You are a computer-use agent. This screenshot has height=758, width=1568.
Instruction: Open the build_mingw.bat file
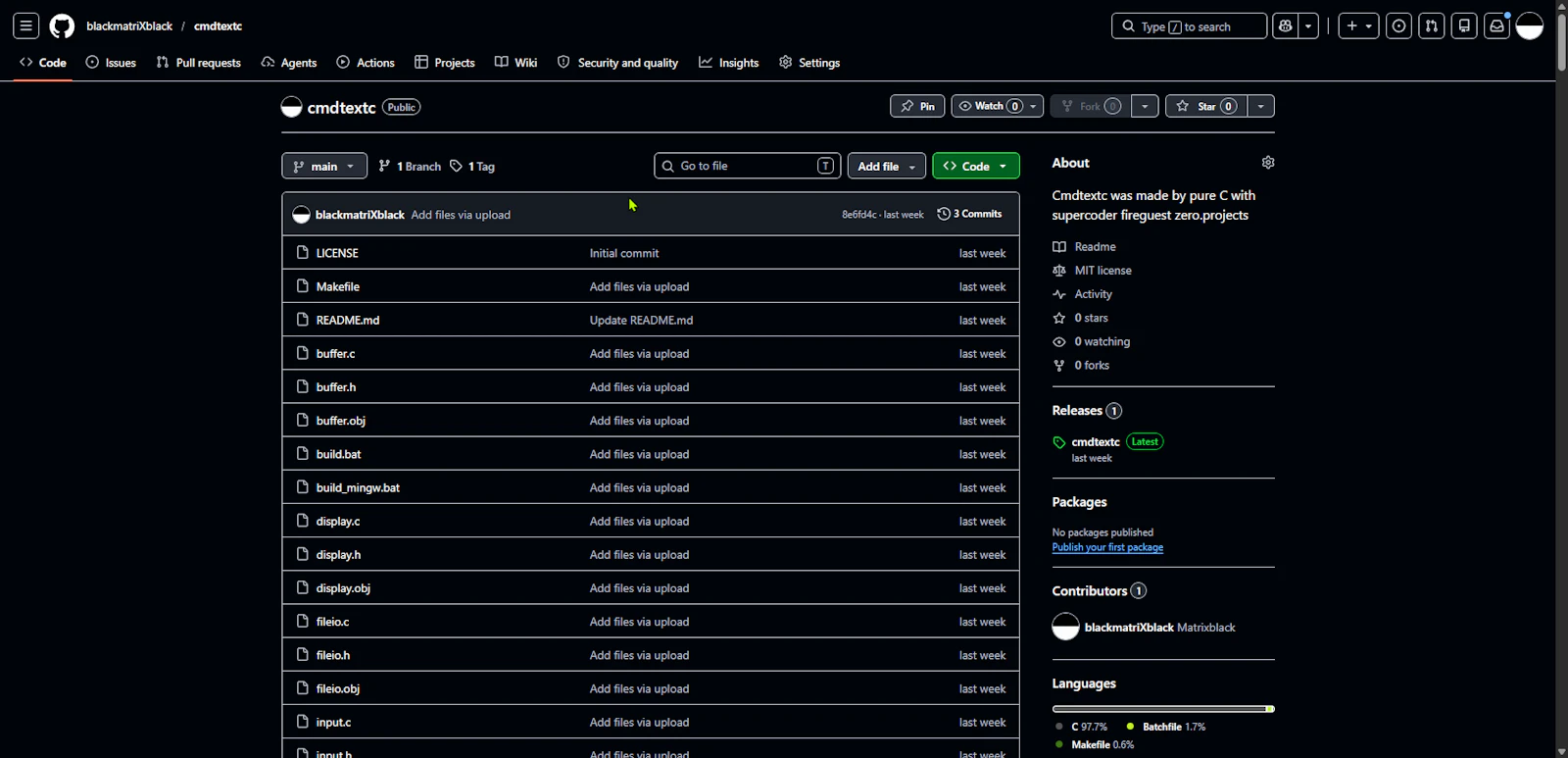[x=358, y=487]
